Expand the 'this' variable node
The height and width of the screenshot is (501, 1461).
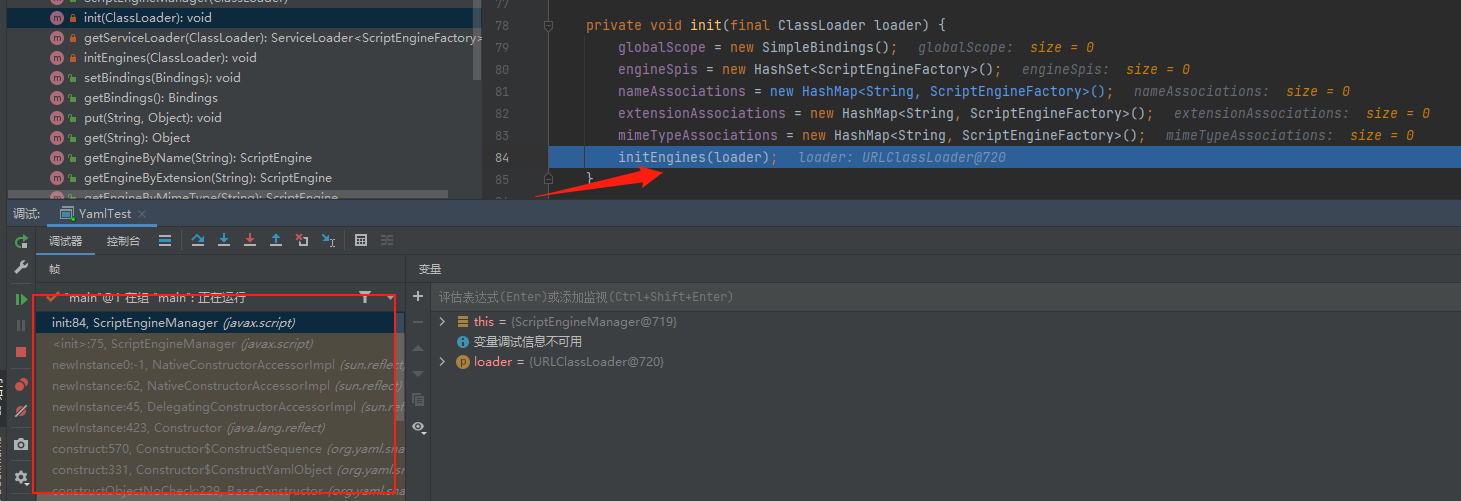click(443, 322)
